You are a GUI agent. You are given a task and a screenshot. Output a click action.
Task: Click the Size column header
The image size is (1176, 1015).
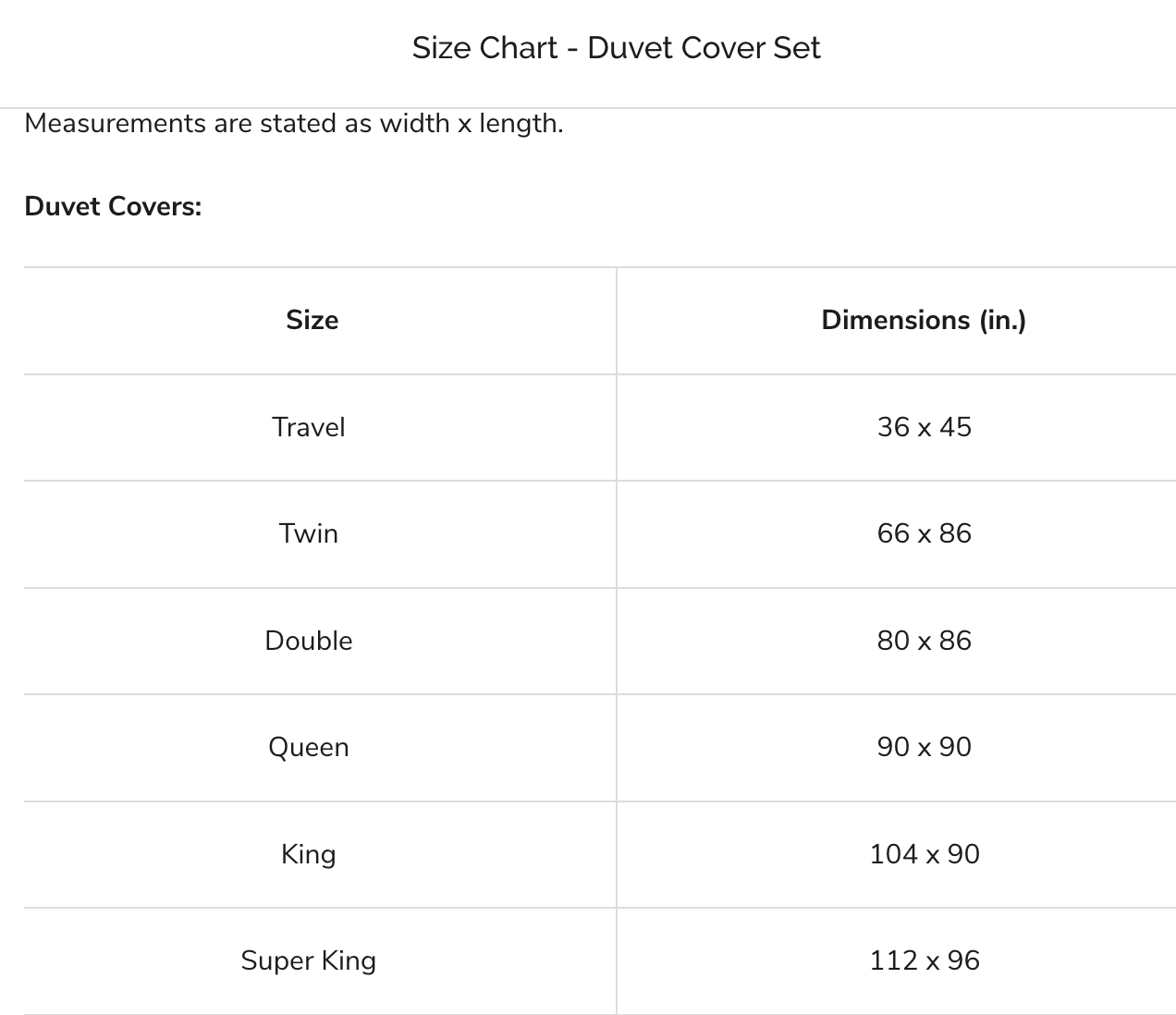[312, 320]
